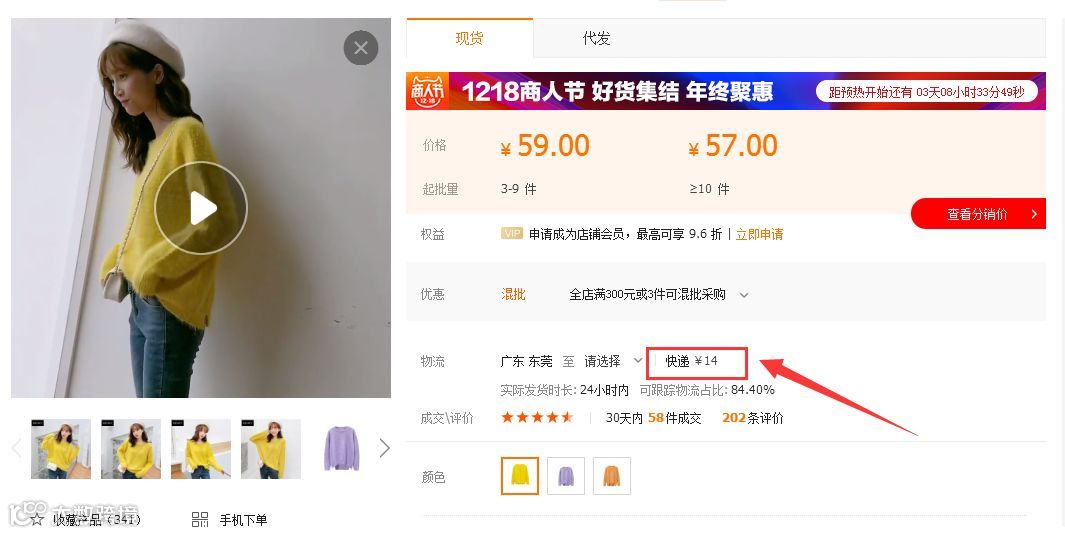The width and height of the screenshot is (1065, 534).
Task: Play the product video
Action: (201, 208)
